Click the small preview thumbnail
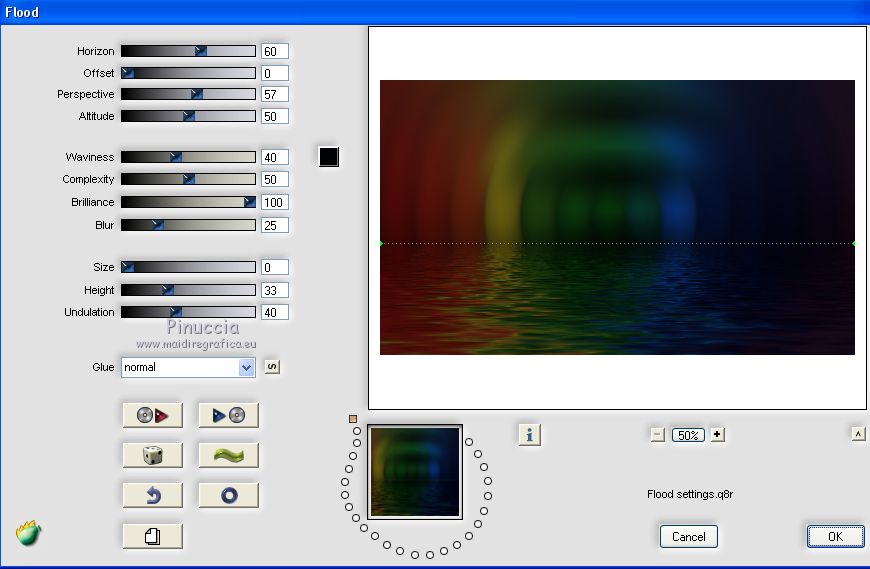The width and height of the screenshot is (870, 569). pos(415,472)
